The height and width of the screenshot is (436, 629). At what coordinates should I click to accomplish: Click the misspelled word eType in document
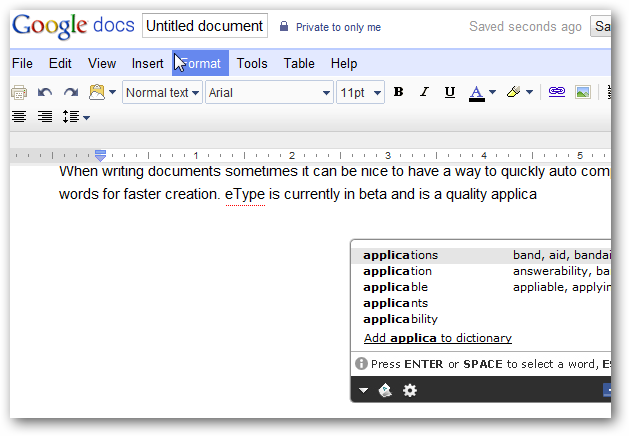tap(245, 195)
